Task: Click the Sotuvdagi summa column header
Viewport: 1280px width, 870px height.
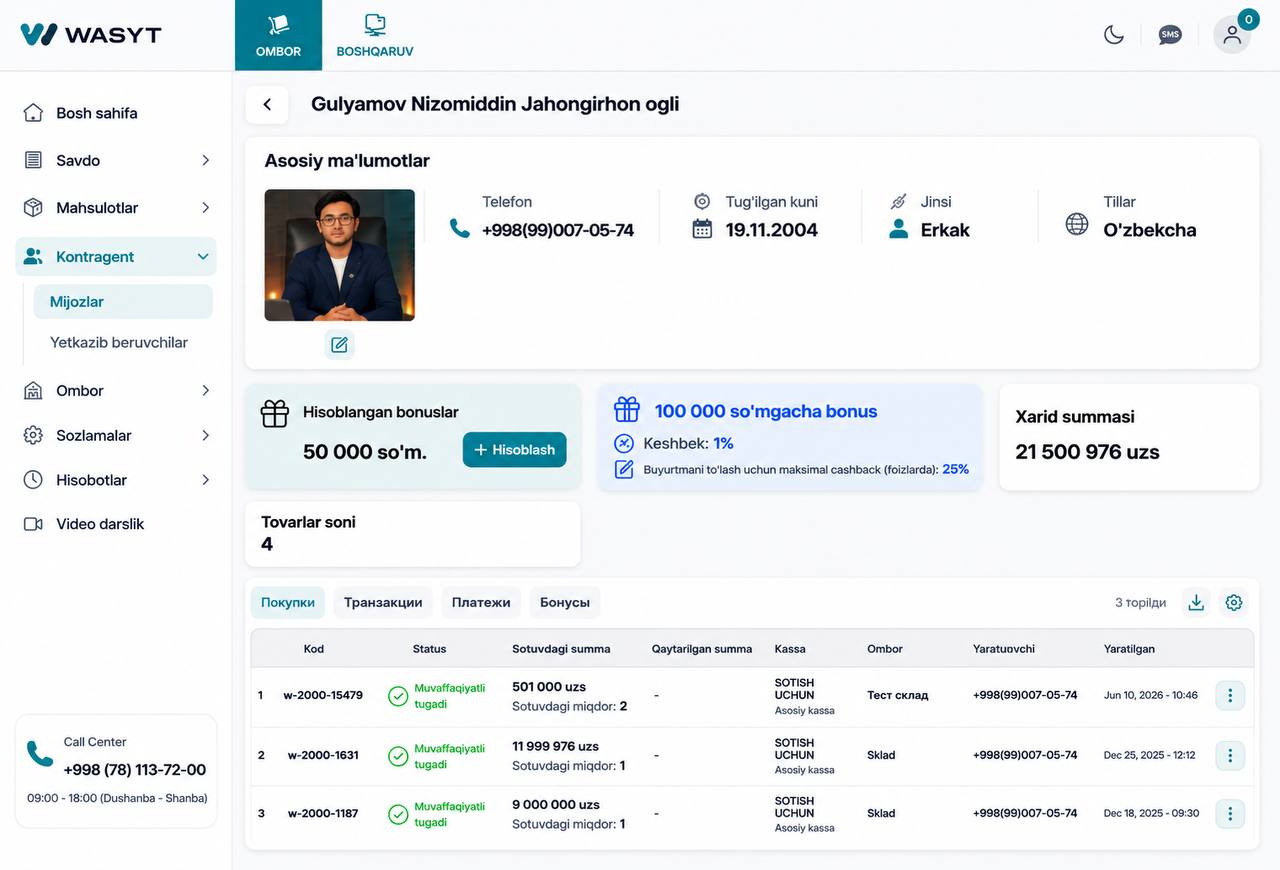Action: (561, 649)
